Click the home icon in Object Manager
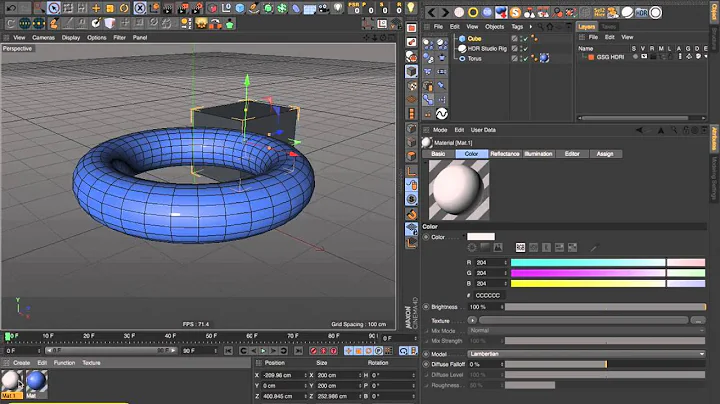 click(x=549, y=27)
